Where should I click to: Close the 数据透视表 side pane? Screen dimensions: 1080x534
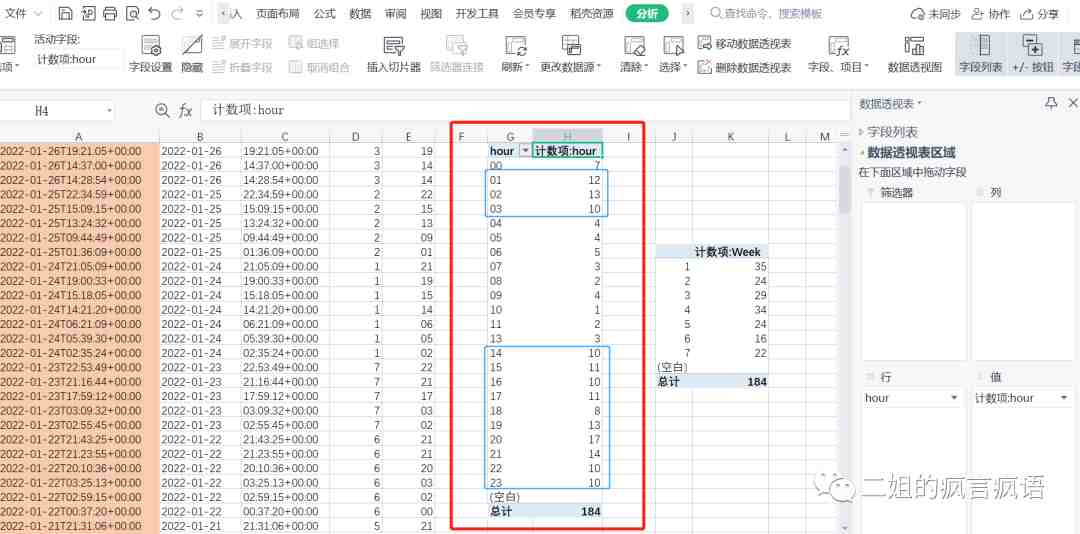point(1072,103)
